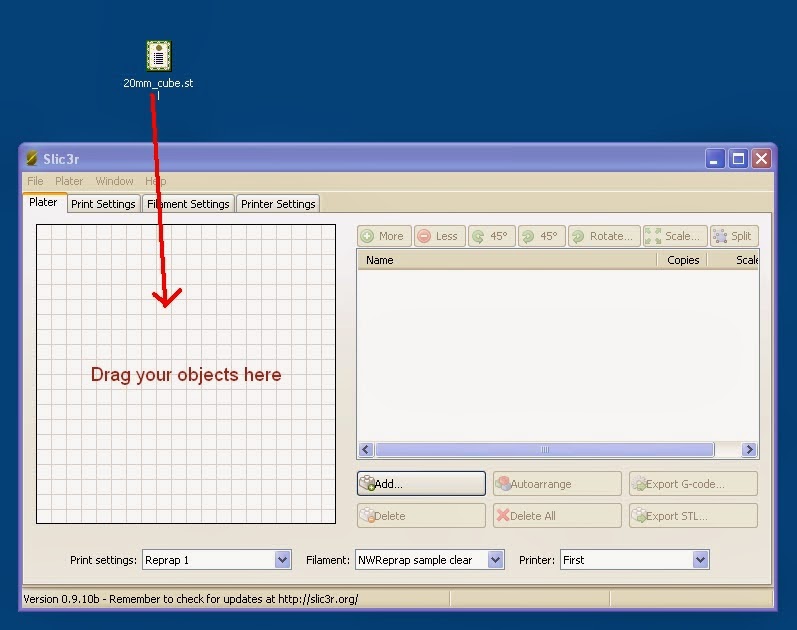
Task: Switch to the Filament Settings tab
Action: 188,204
